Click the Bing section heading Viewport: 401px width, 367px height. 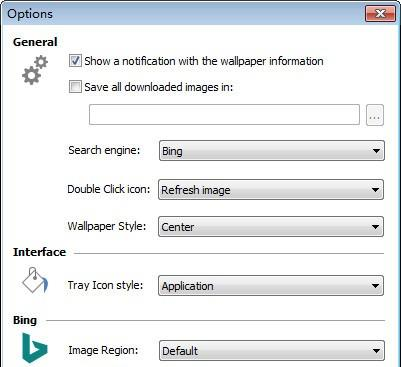[x=25, y=320]
